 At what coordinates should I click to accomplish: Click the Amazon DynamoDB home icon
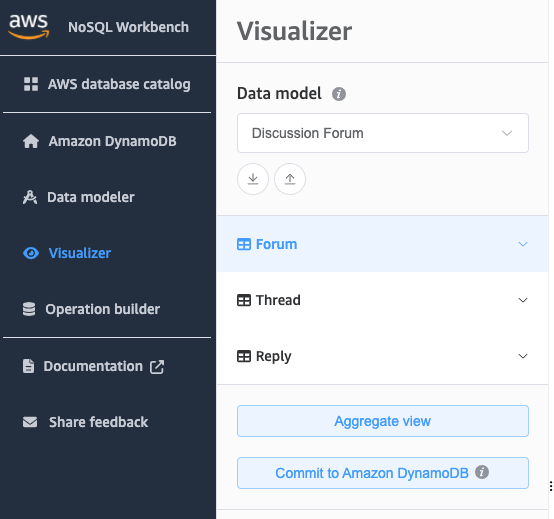[31, 141]
